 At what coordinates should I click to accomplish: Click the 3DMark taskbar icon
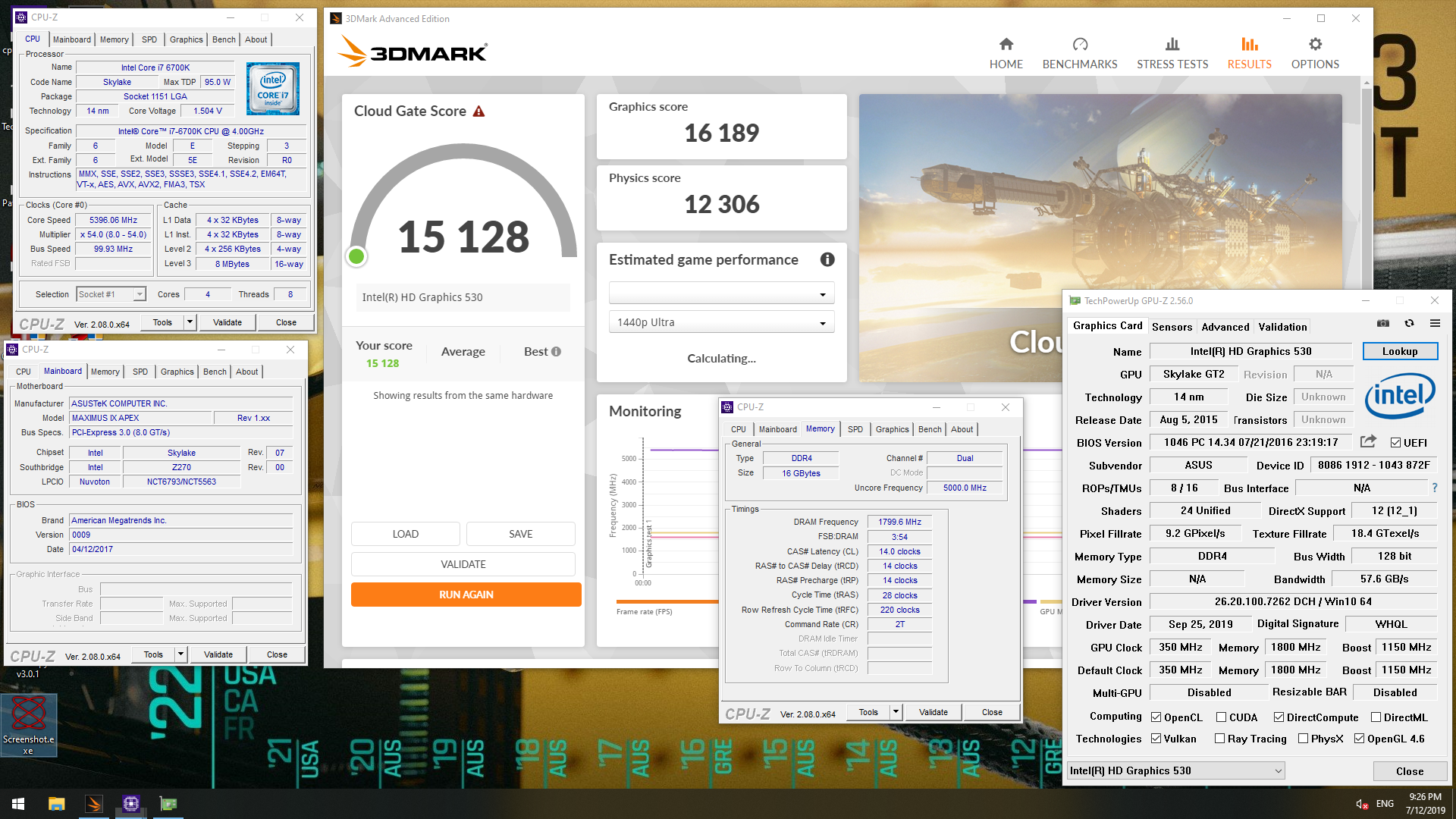tap(93, 804)
